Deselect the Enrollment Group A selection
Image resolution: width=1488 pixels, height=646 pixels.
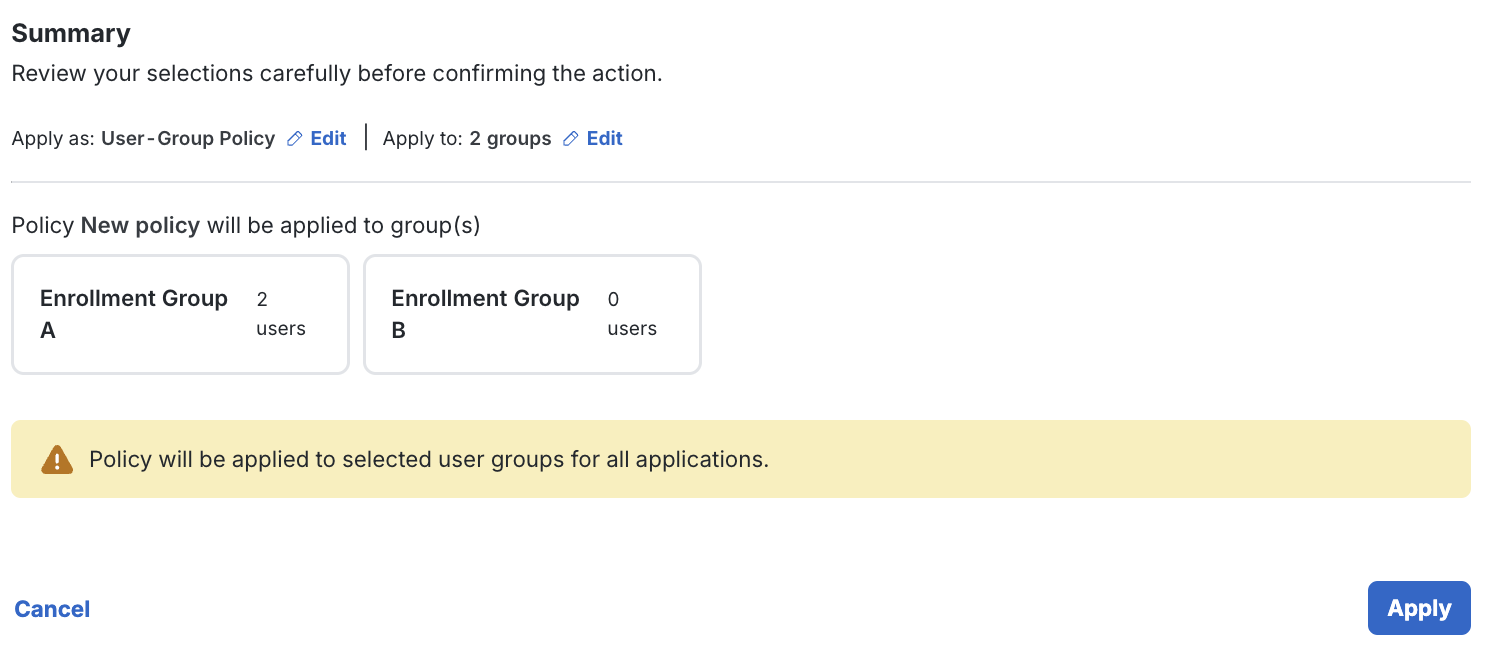pos(180,314)
